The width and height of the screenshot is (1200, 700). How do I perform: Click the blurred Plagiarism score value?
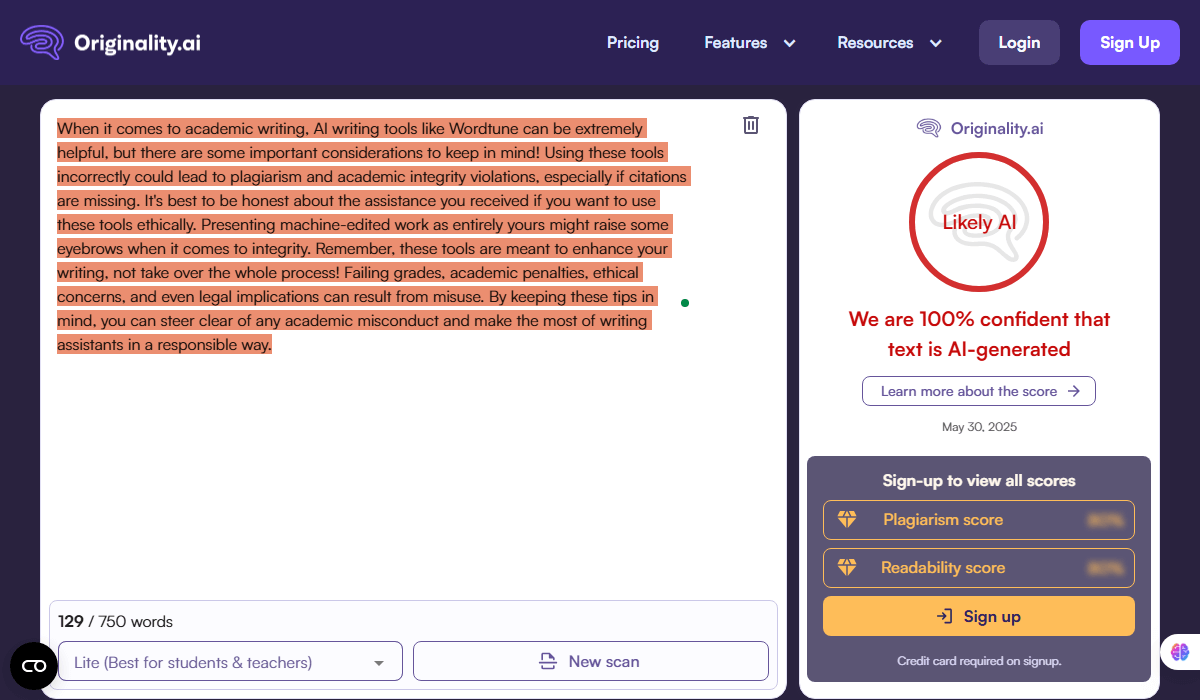tap(1105, 520)
